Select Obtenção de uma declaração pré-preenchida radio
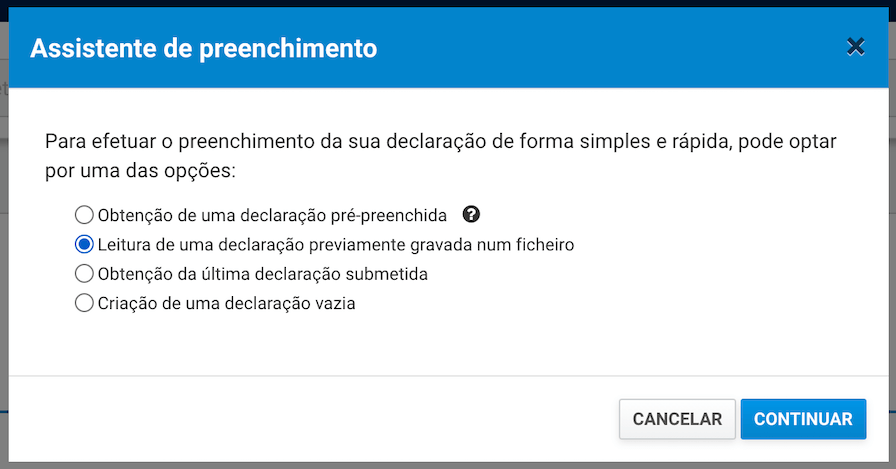 point(84,215)
